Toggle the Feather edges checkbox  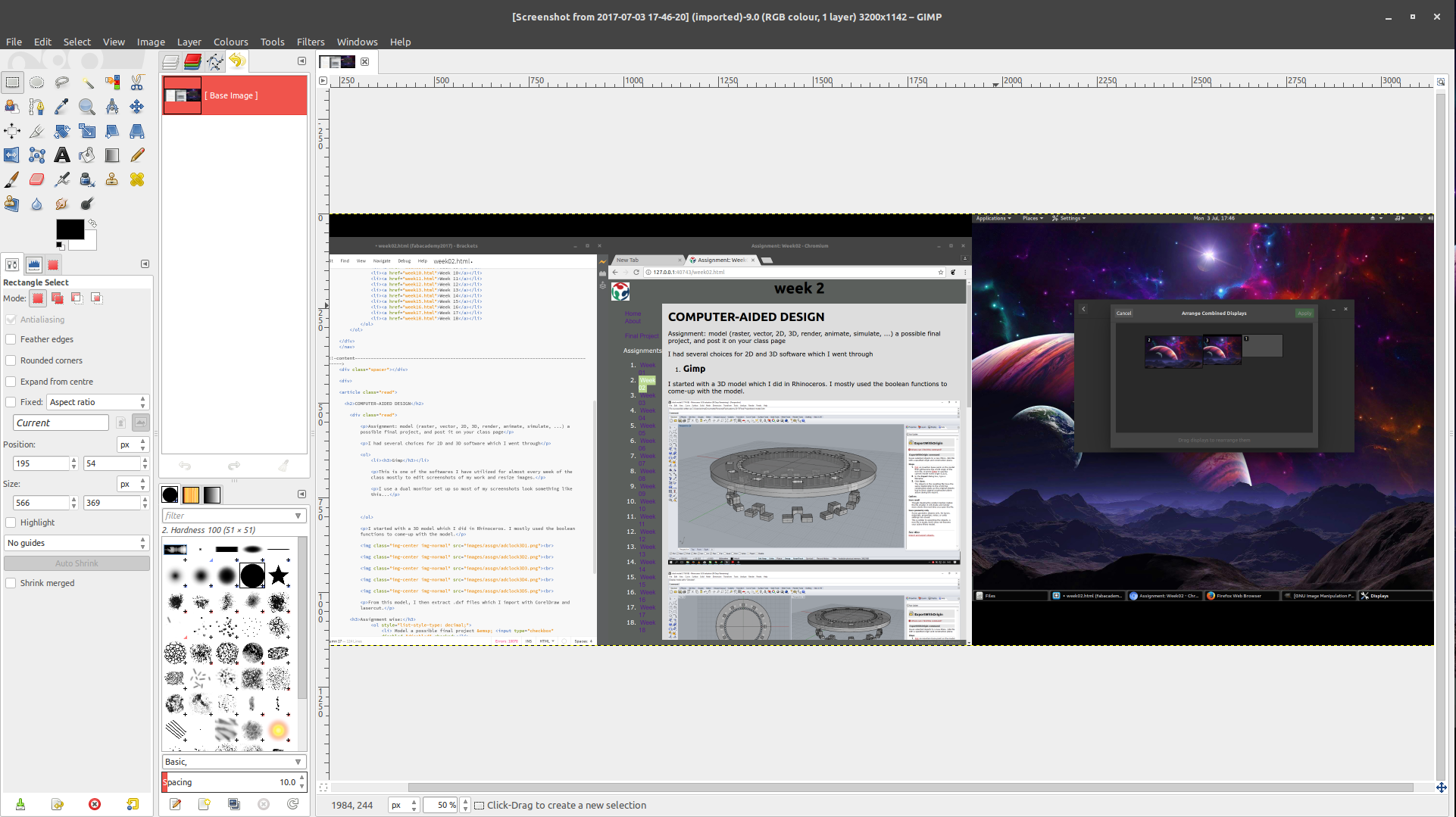[11, 339]
